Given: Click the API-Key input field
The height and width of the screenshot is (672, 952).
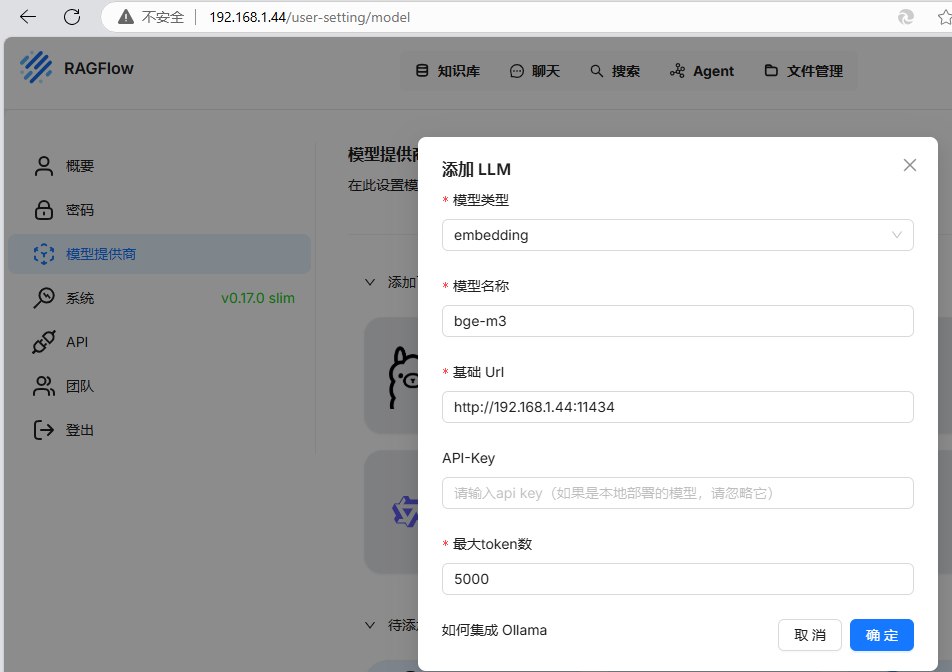Looking at the screenshot, I should (x=677, y=493).
